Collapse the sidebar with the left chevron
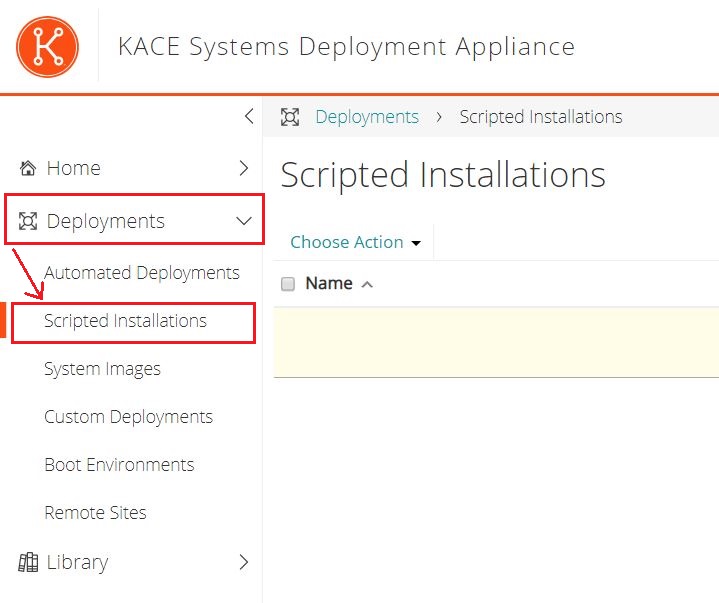This screenshot has width=719, height=603. [x=249, y=116]
